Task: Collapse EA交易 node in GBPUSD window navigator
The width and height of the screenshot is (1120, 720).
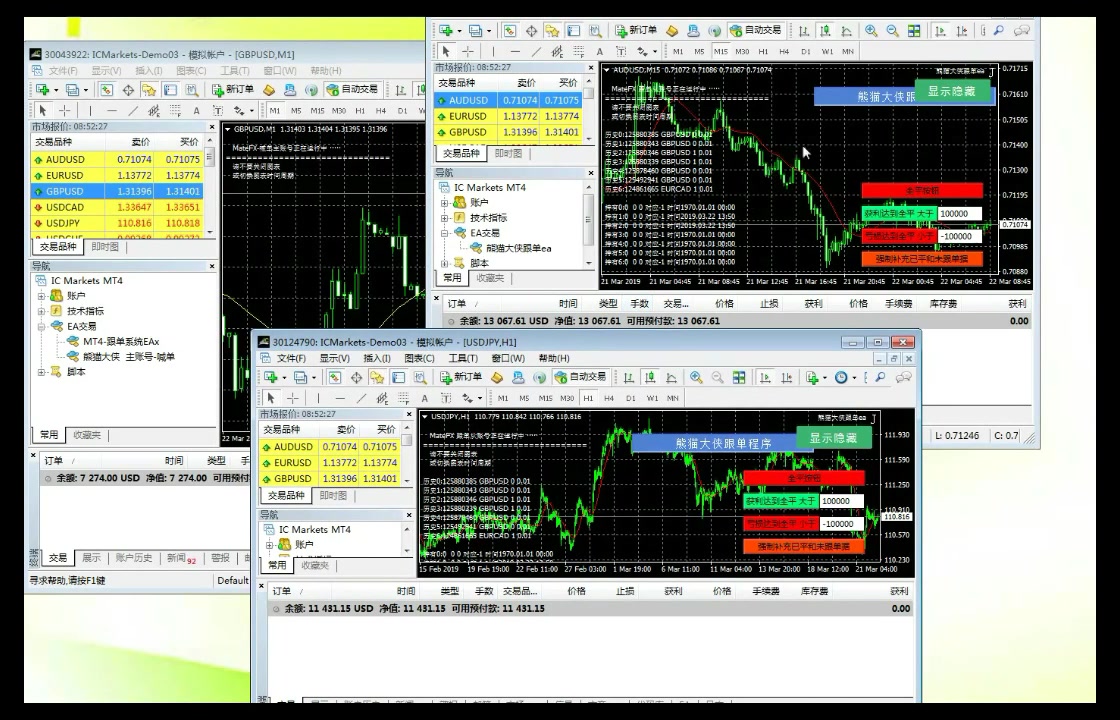Action: point(41,326)
